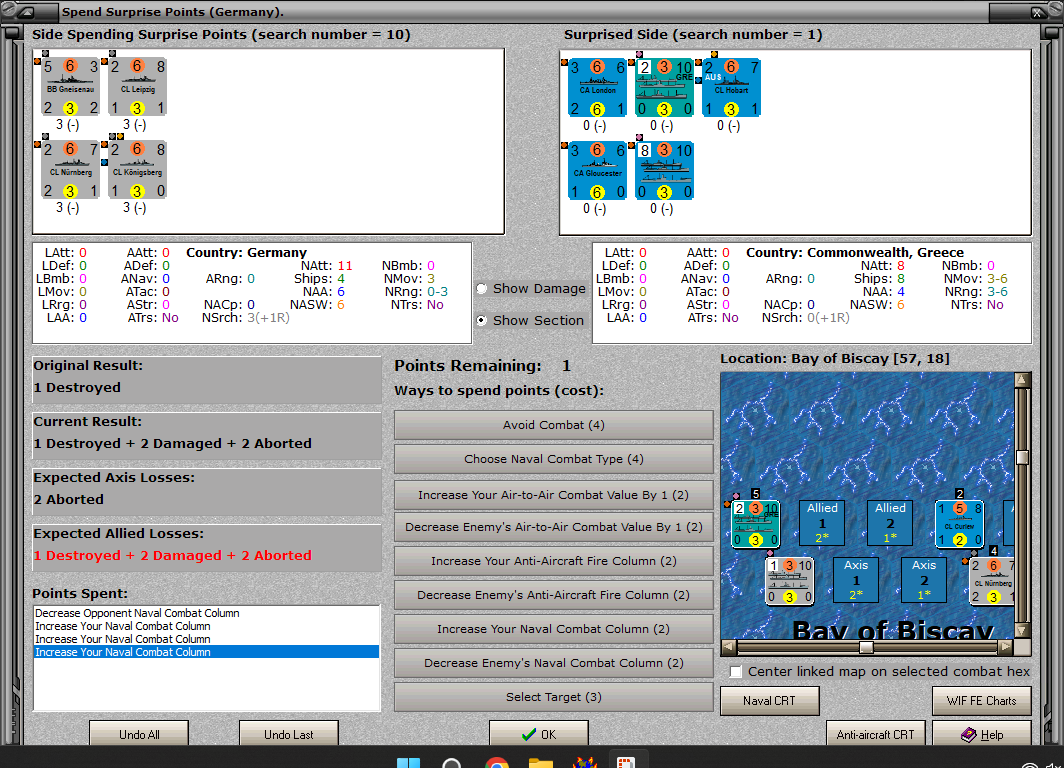Viewport: 1064px width, 768px height.
Task: Click Select Target (3) button
Action: tap(554, 697)
